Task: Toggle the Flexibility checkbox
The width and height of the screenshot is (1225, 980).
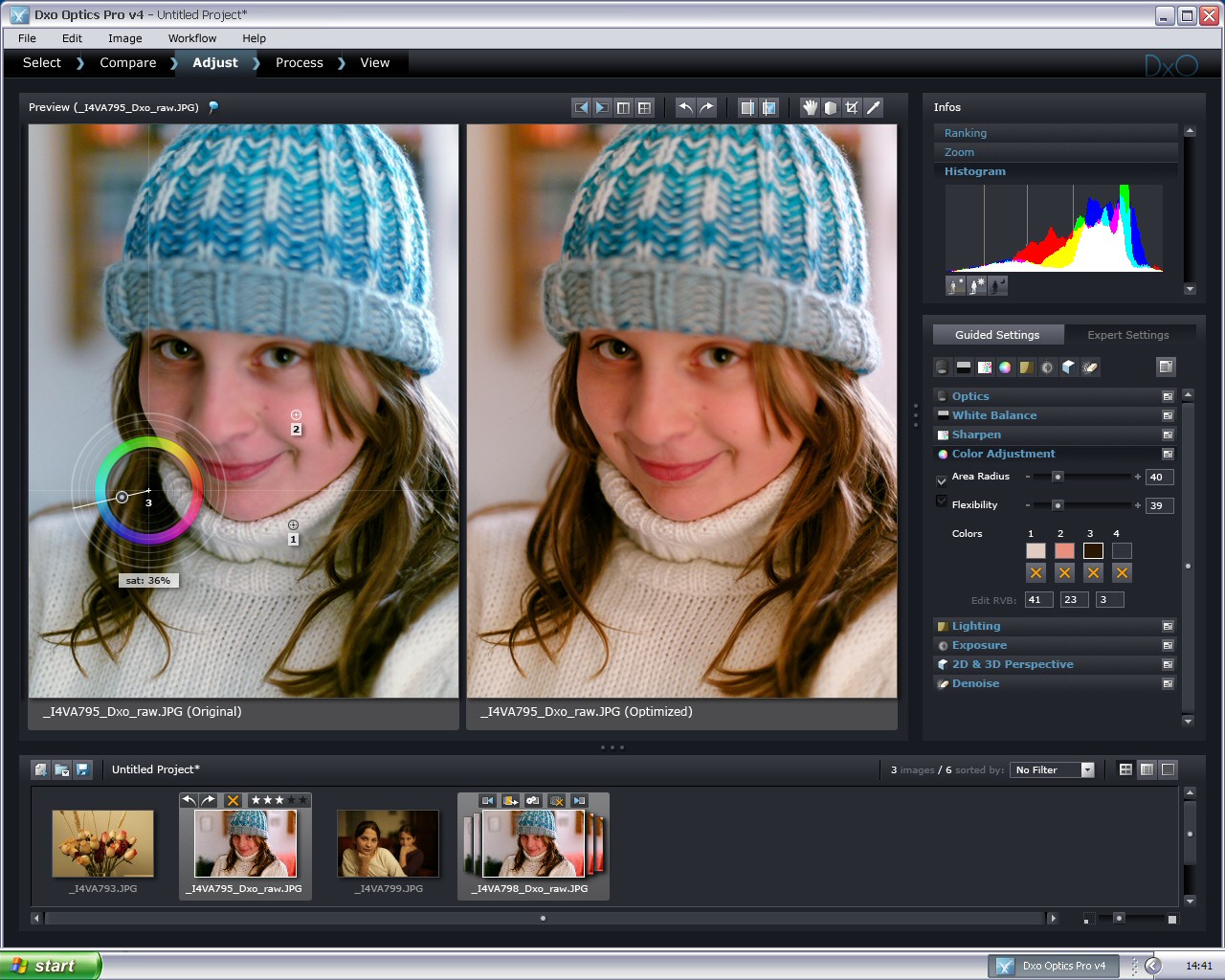Action: point(942,502)
